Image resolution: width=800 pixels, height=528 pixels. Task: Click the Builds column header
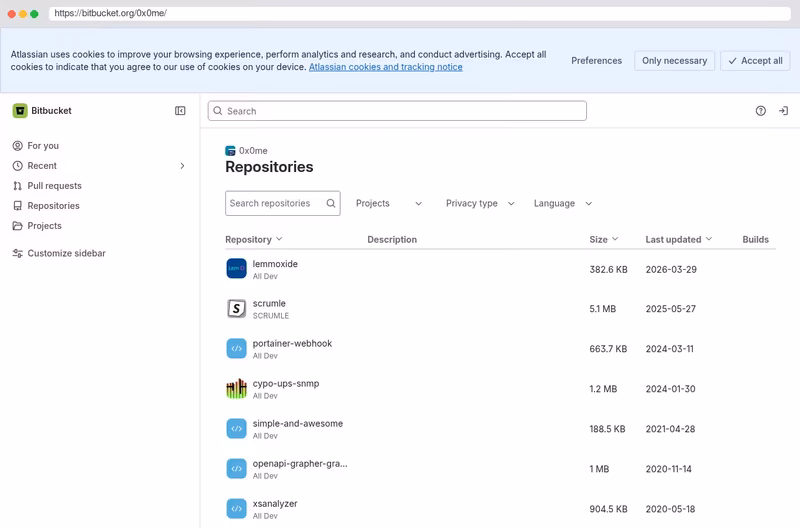coord(756,239)
